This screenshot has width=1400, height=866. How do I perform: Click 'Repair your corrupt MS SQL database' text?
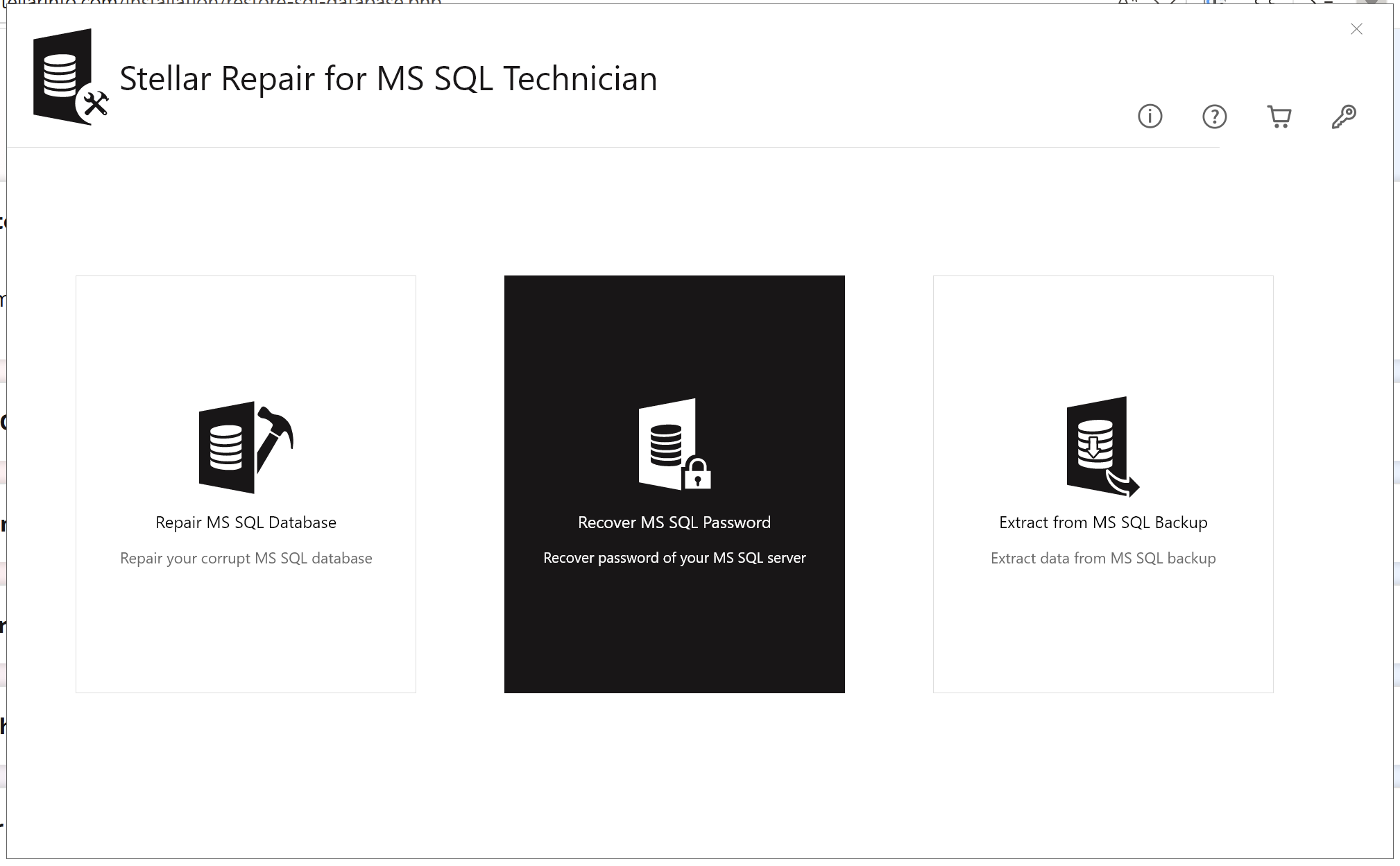pyautogui.click(x=246, y=559)
